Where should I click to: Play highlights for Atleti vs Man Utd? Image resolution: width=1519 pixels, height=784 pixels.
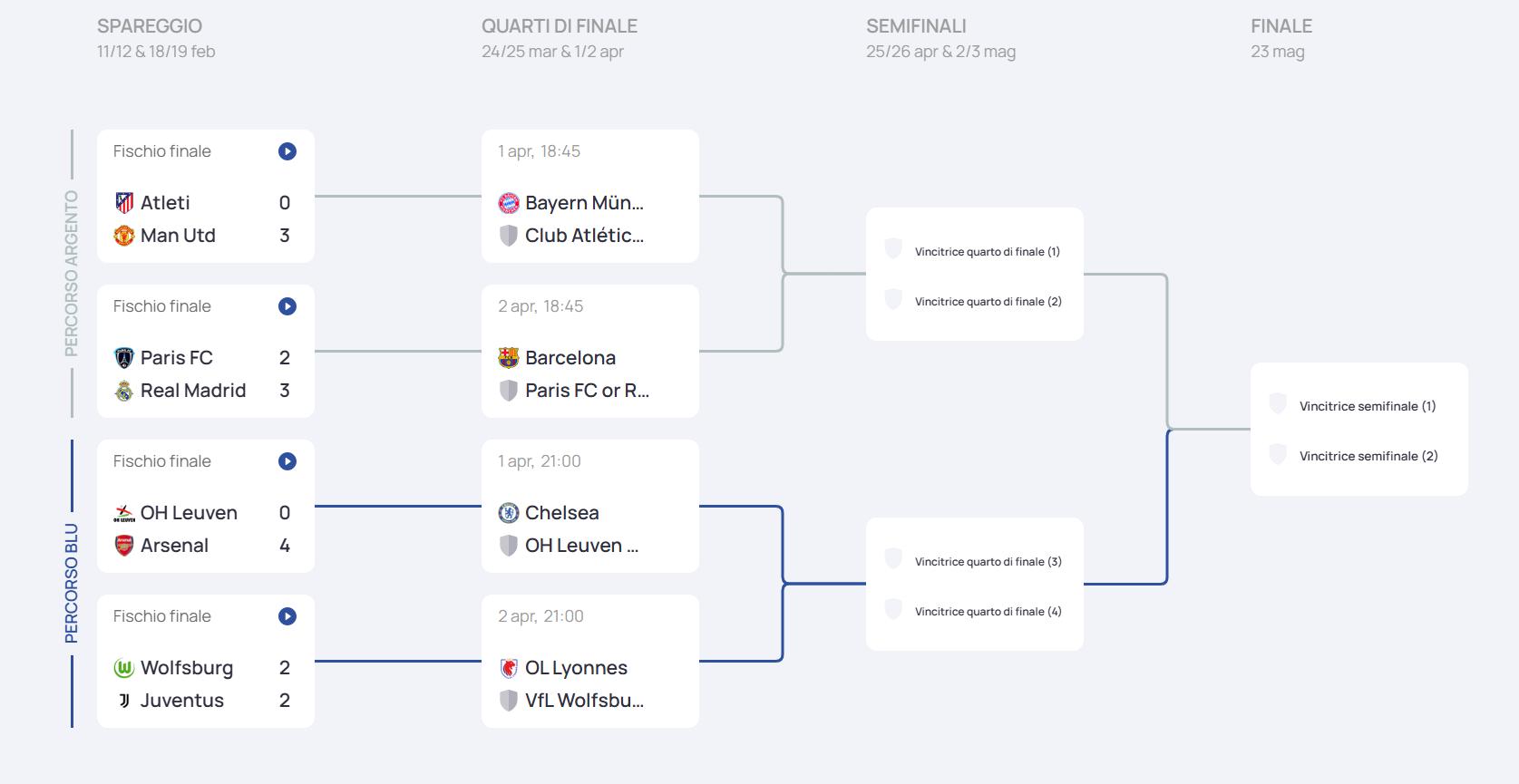pyautogui.click(x=287, y=151)
